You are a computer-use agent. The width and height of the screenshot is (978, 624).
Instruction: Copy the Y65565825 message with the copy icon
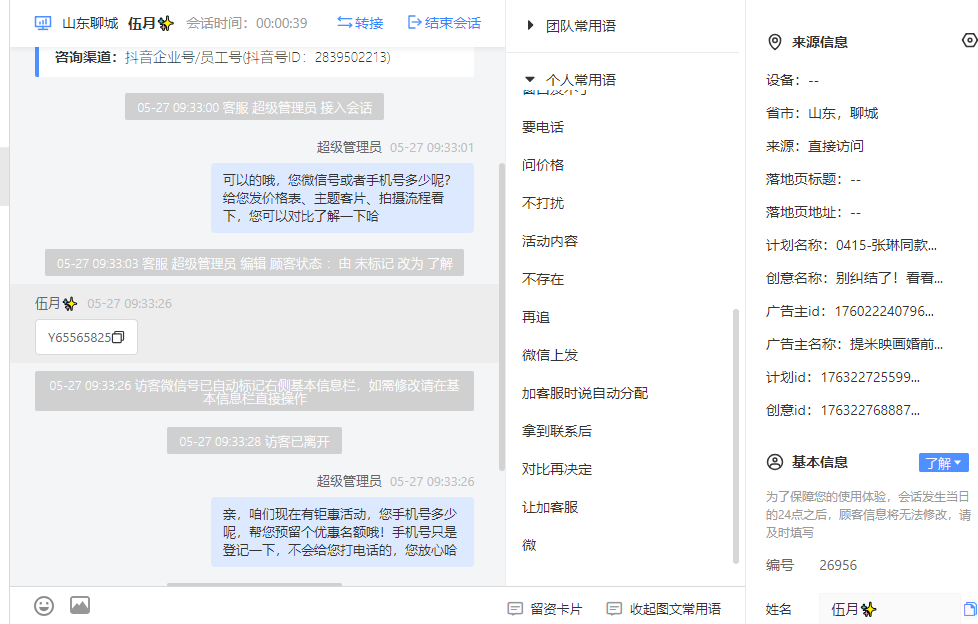[119, 337]
